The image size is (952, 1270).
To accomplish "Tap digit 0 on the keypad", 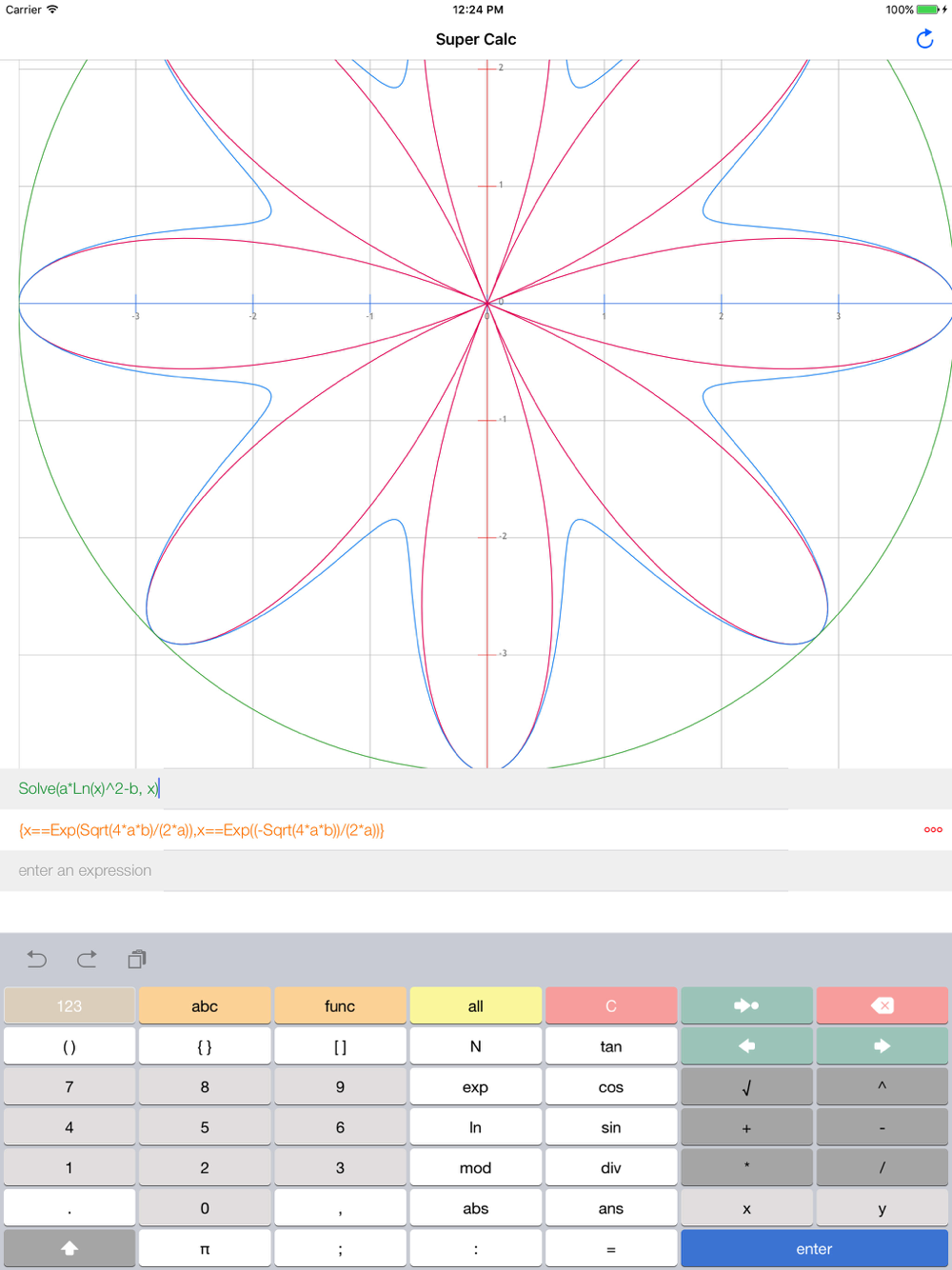I will (x=205, y=1208).
